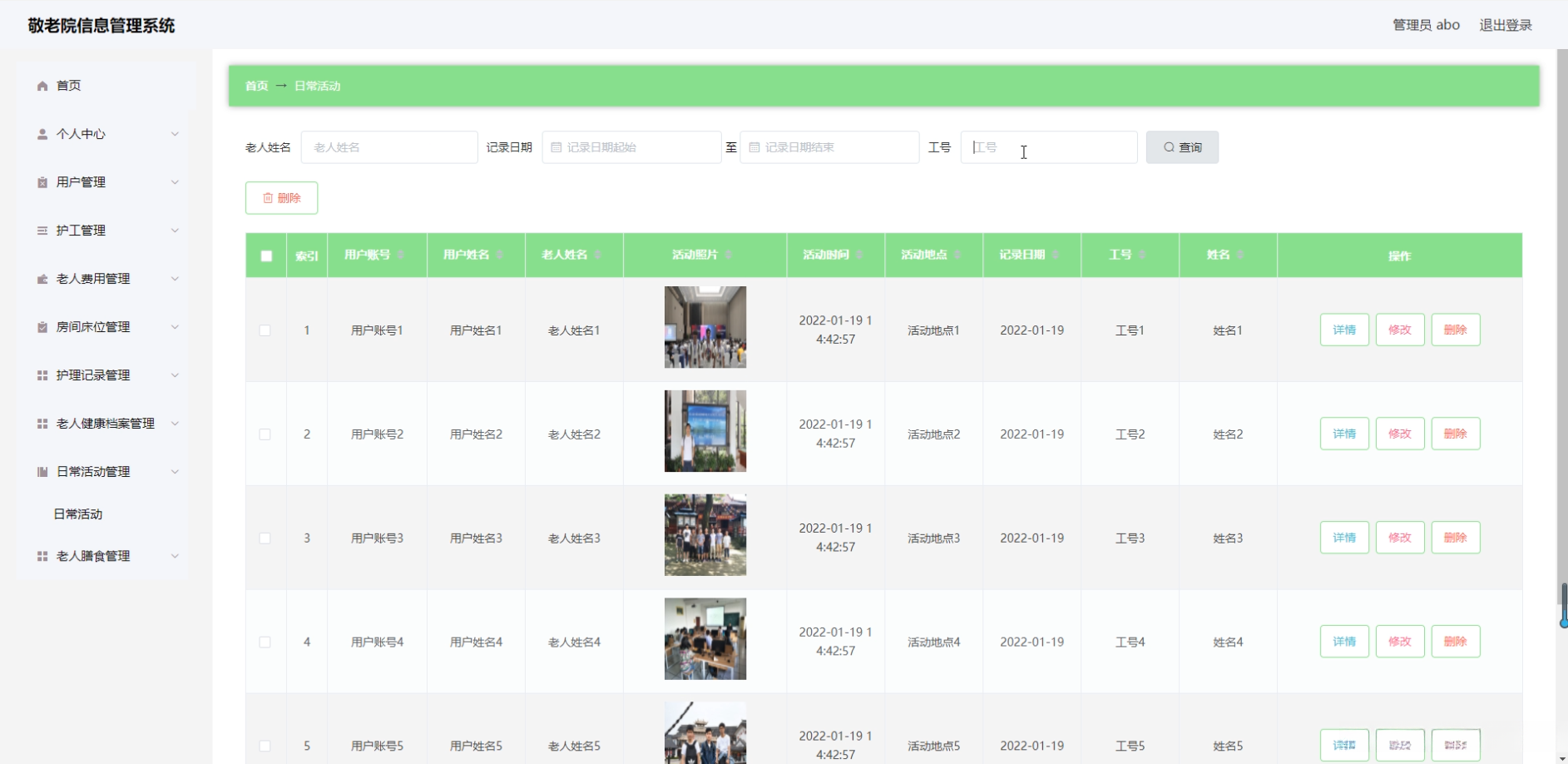Click the home icon in sidebar
Screen dimensions: 1568x764
(42, 86)
